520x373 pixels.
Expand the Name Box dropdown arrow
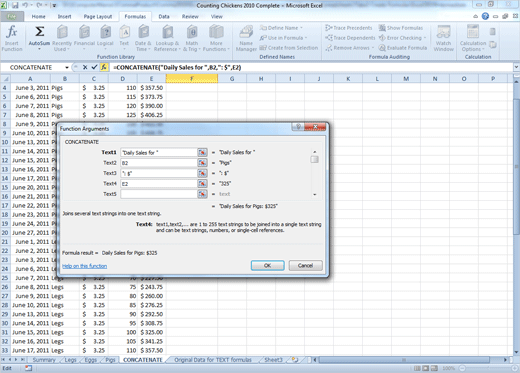[67, 68]
